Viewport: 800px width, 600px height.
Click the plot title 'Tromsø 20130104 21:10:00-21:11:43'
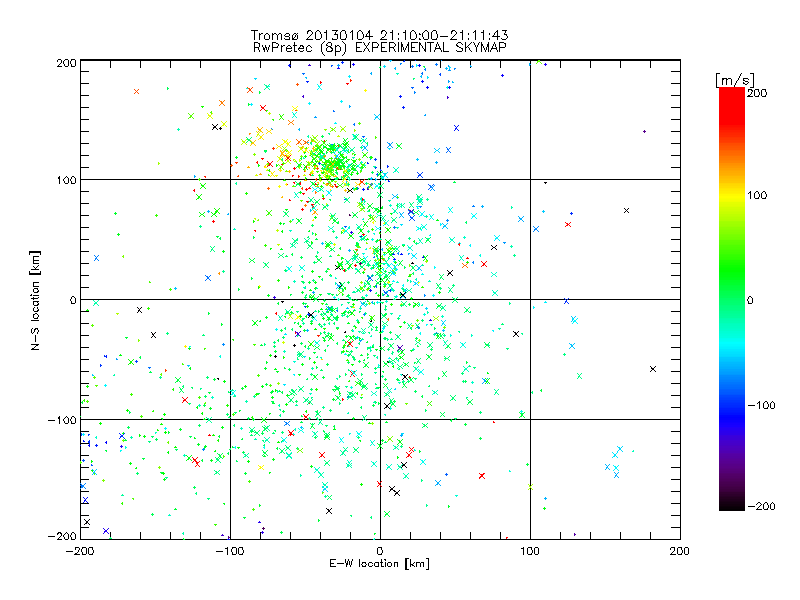tap(379, 35)
